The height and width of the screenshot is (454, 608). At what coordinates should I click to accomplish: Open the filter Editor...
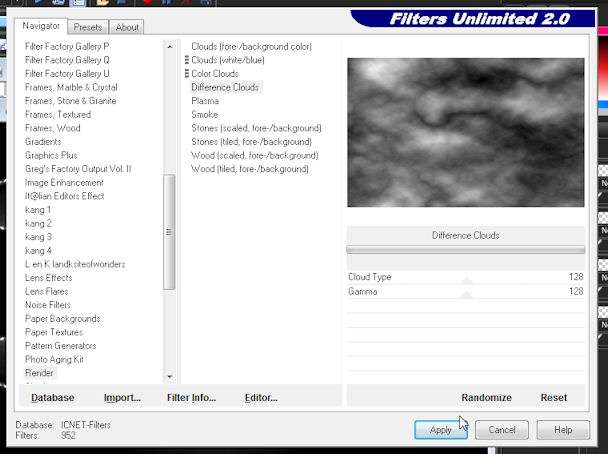(261, 397)
